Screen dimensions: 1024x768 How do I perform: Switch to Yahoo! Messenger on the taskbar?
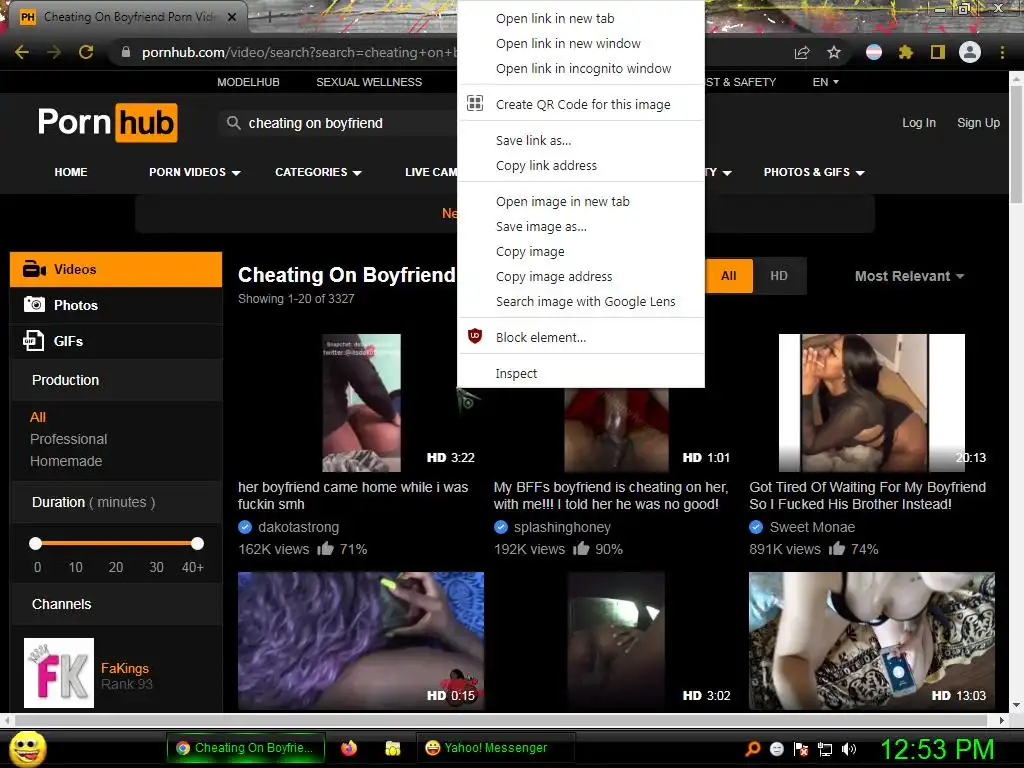point(496,748)
